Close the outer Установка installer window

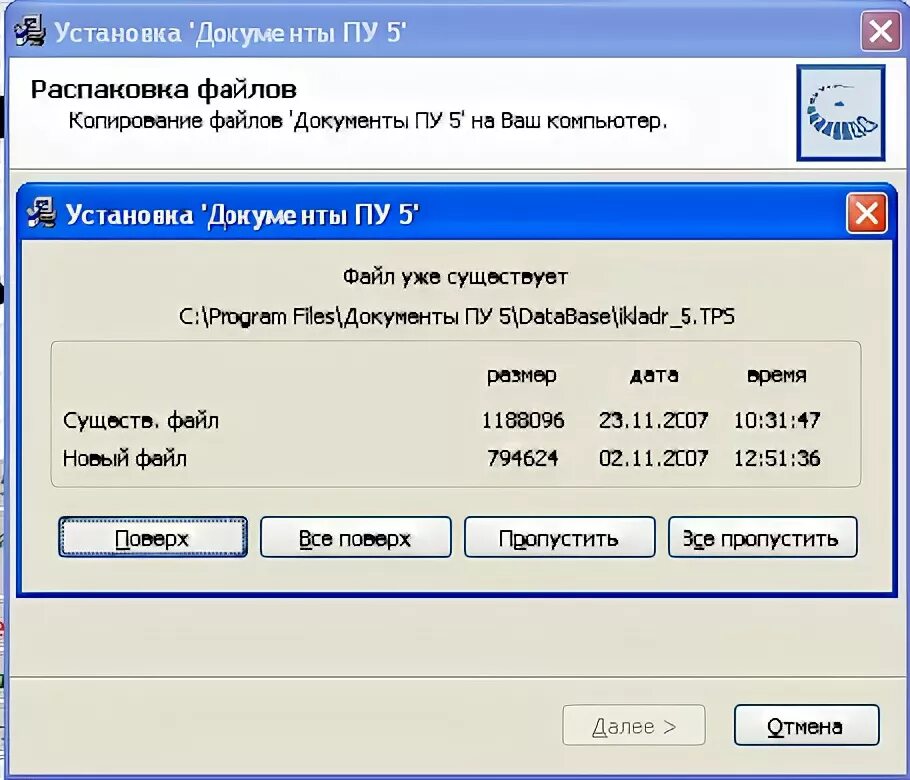click(880, 31)
